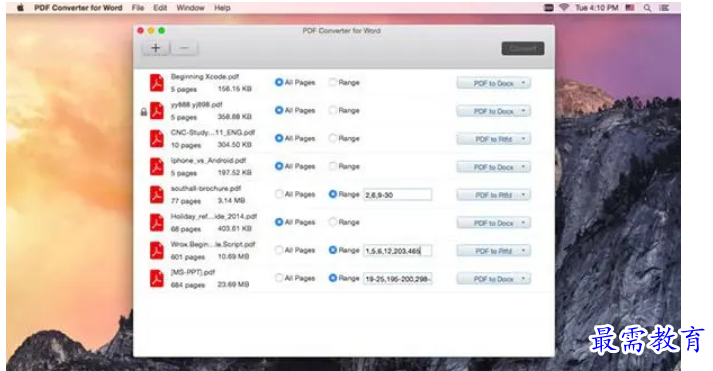Open the Help menu

point(222,8)
